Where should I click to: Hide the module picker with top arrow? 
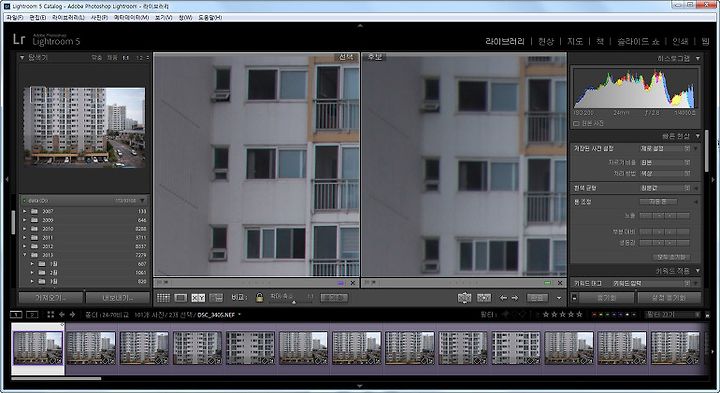(x=360, y=26)
